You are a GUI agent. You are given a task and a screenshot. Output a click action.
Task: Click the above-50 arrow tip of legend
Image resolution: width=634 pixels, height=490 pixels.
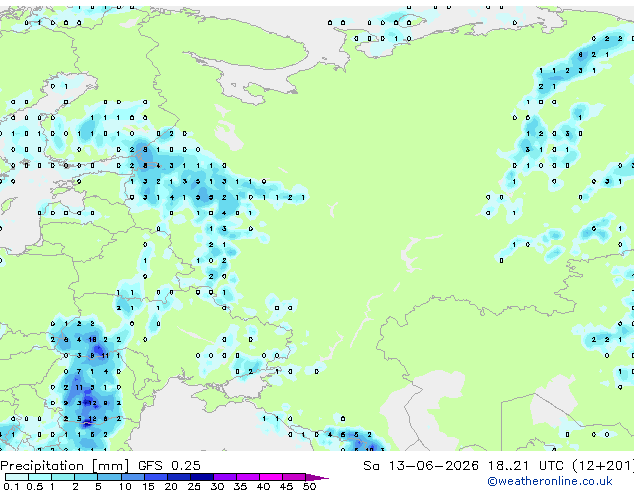[x=317, y=478]
